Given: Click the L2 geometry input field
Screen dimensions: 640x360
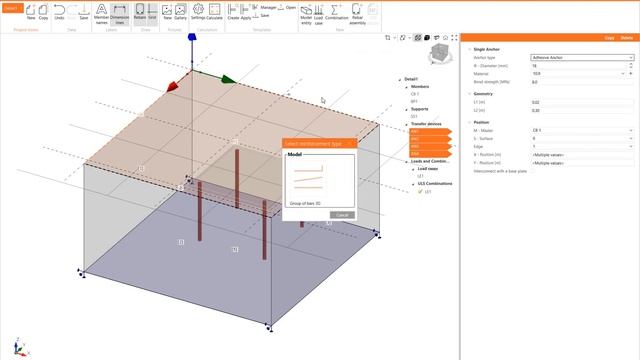Looking at the screenshot, I should (582, 111).
